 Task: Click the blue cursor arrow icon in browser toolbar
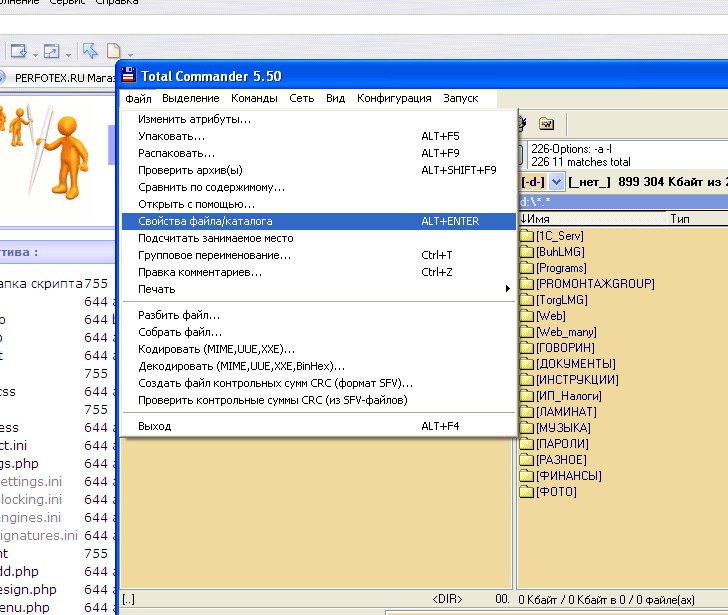(x=90, y=50)
